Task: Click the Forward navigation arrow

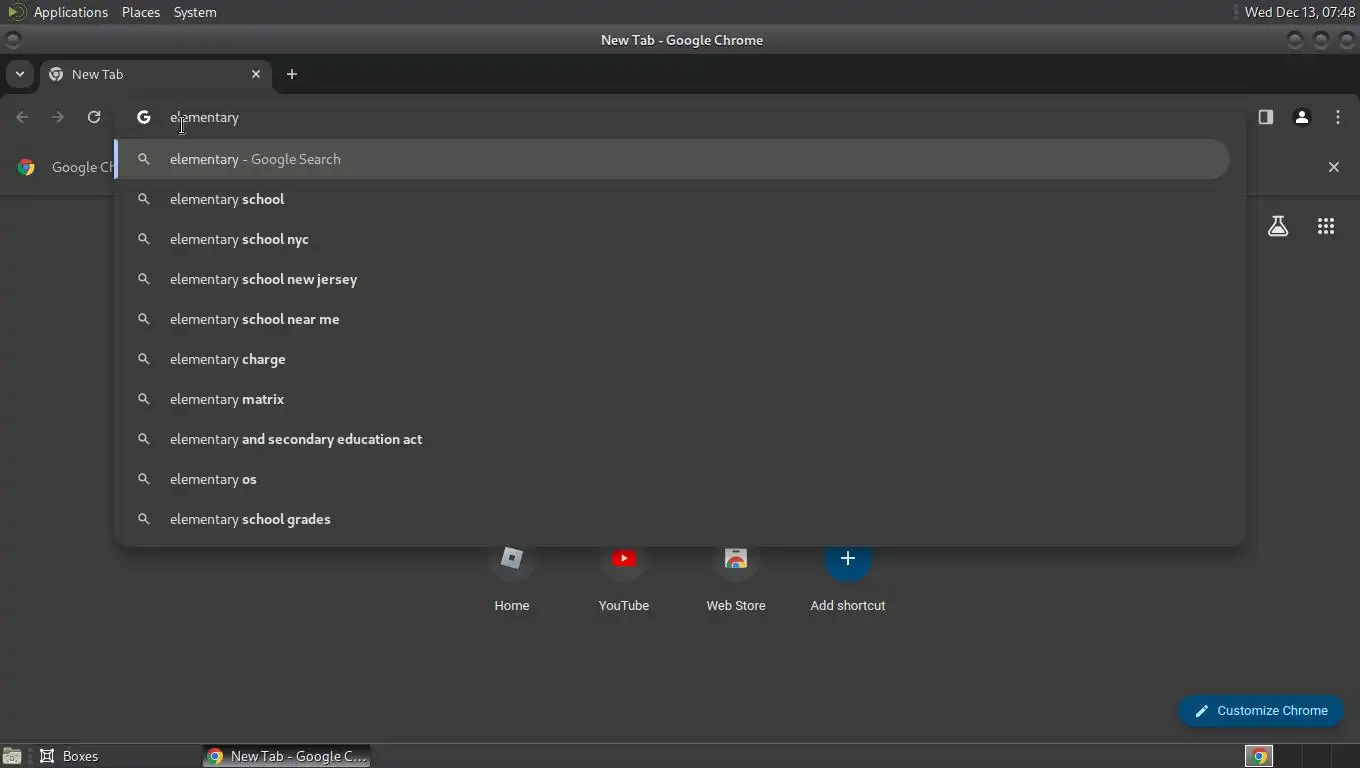Action: point(58,117)
